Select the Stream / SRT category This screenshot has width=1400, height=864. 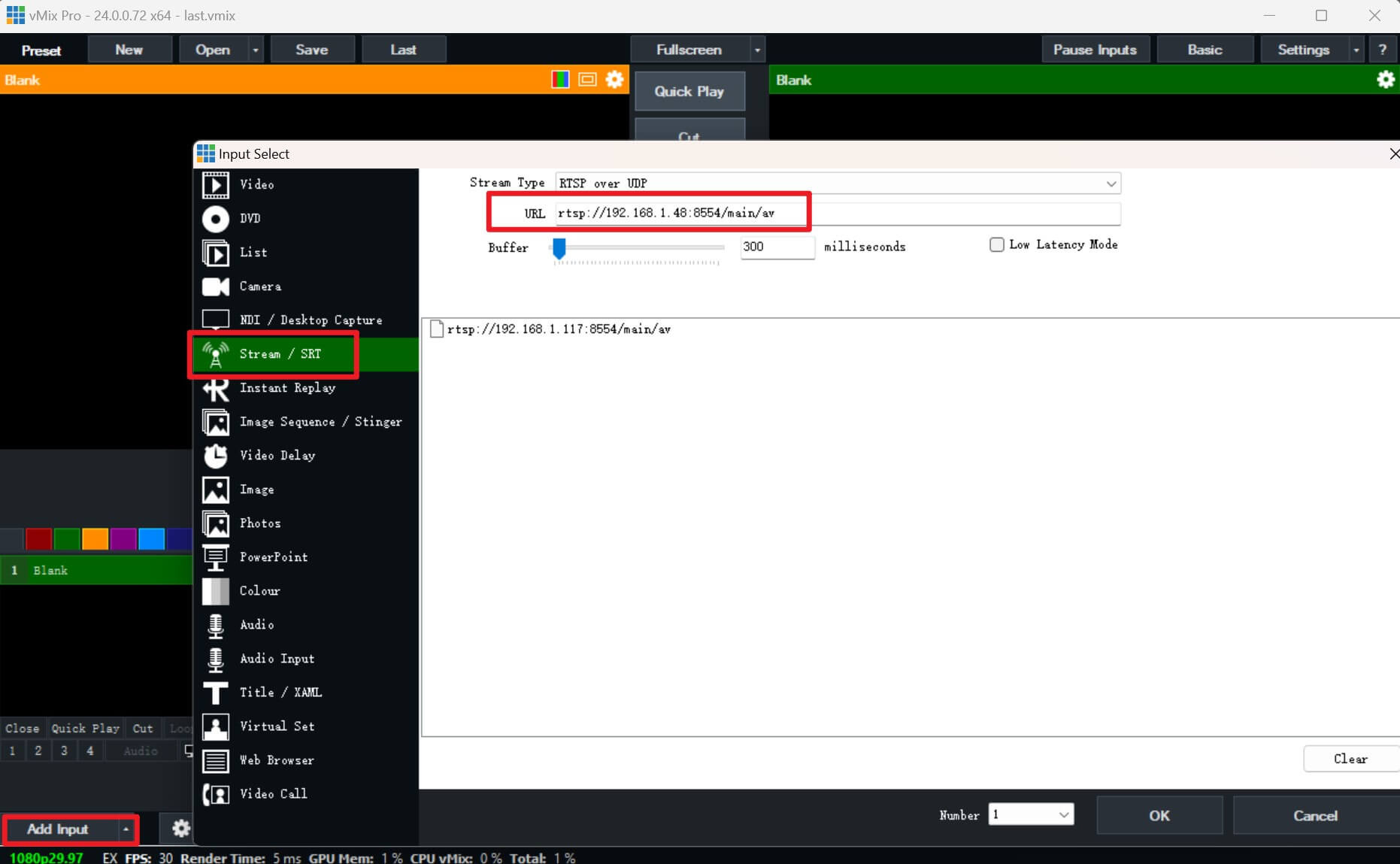click(280, 354)
